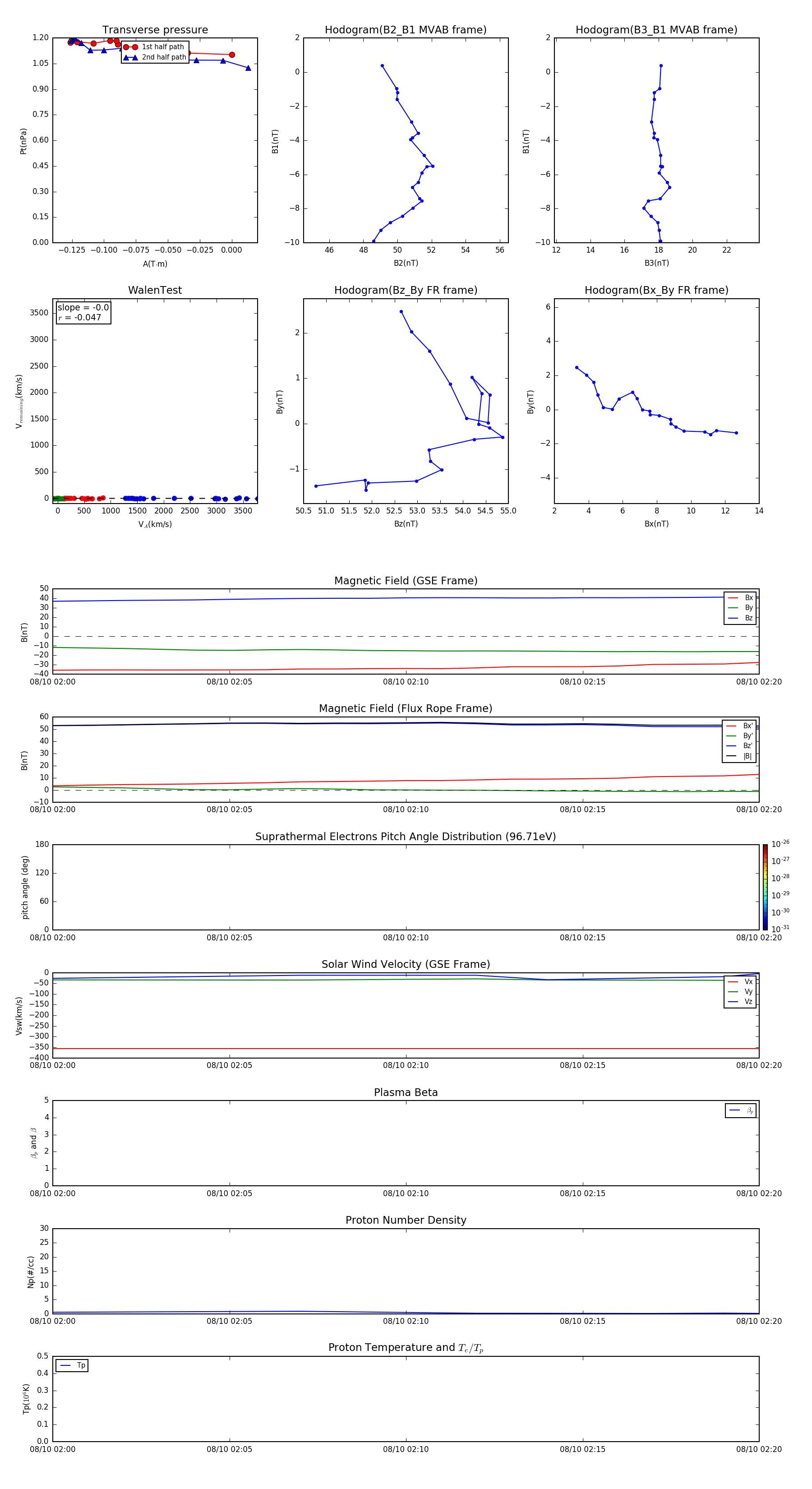Select the "Proton Temperature and Te/Tp" title
Image resolution: width=812 pixels, height=1489 pixels.
pos(406,1347)
